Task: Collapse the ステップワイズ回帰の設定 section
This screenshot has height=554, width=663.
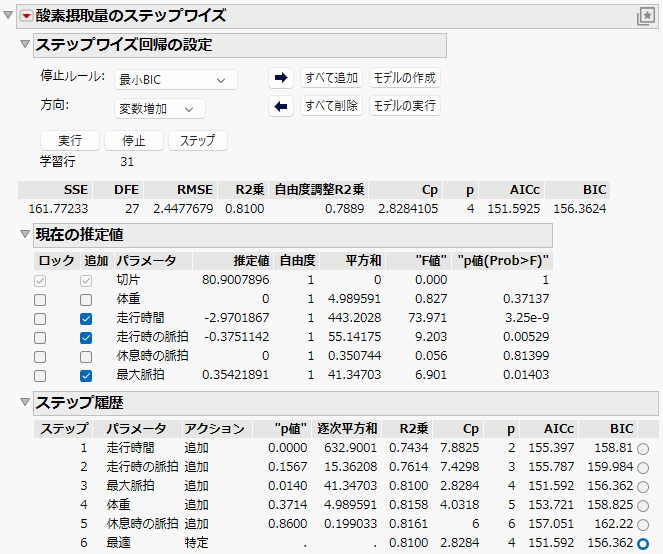Action: (25, 44)
